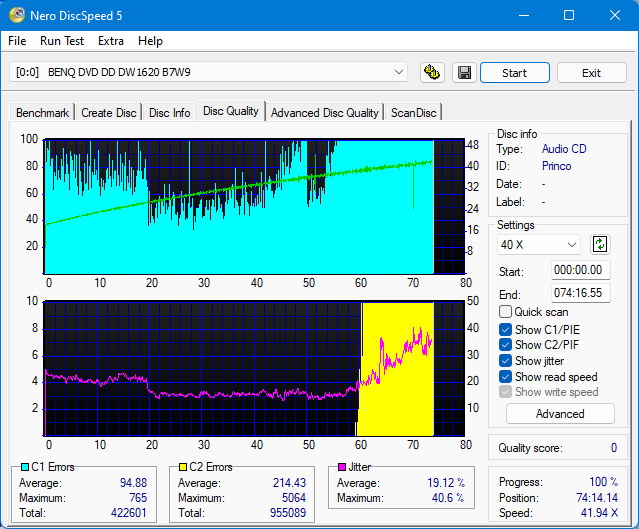Click the green refresh speed icon
Image resolution: width=639 pixels, height=529 pixels.
pos(600,244)
